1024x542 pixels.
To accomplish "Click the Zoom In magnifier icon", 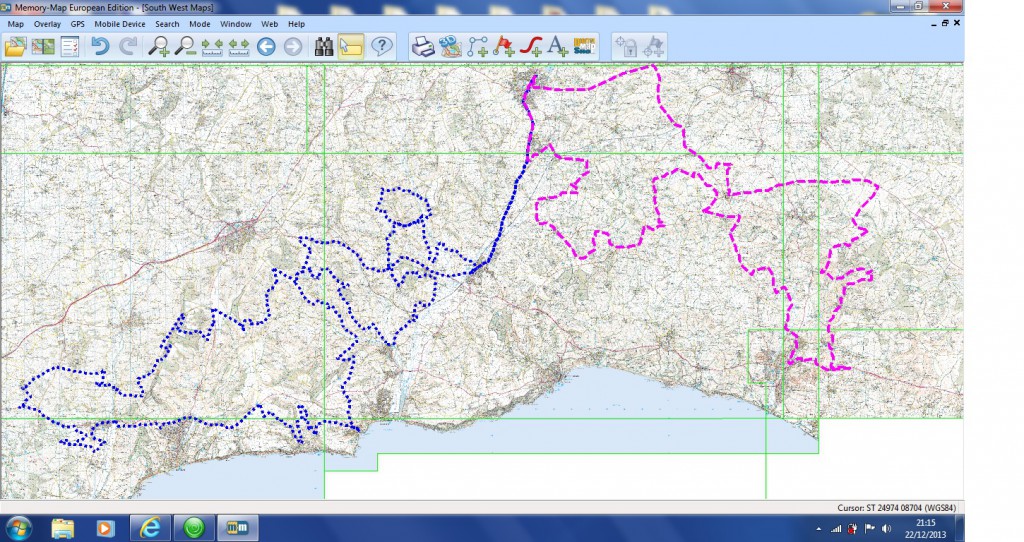I will point(158,46).
